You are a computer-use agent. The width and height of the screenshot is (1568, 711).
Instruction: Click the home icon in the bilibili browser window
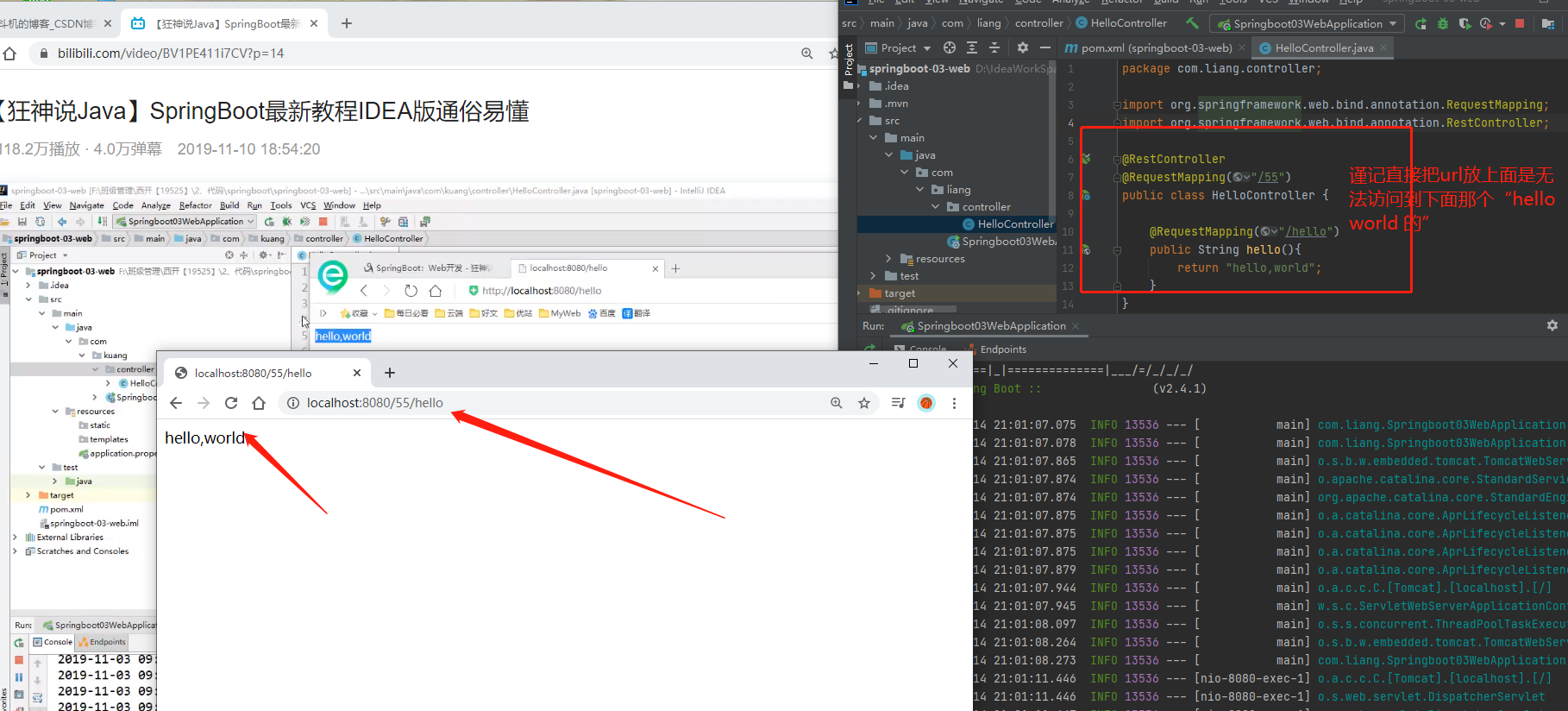[9, 53]
